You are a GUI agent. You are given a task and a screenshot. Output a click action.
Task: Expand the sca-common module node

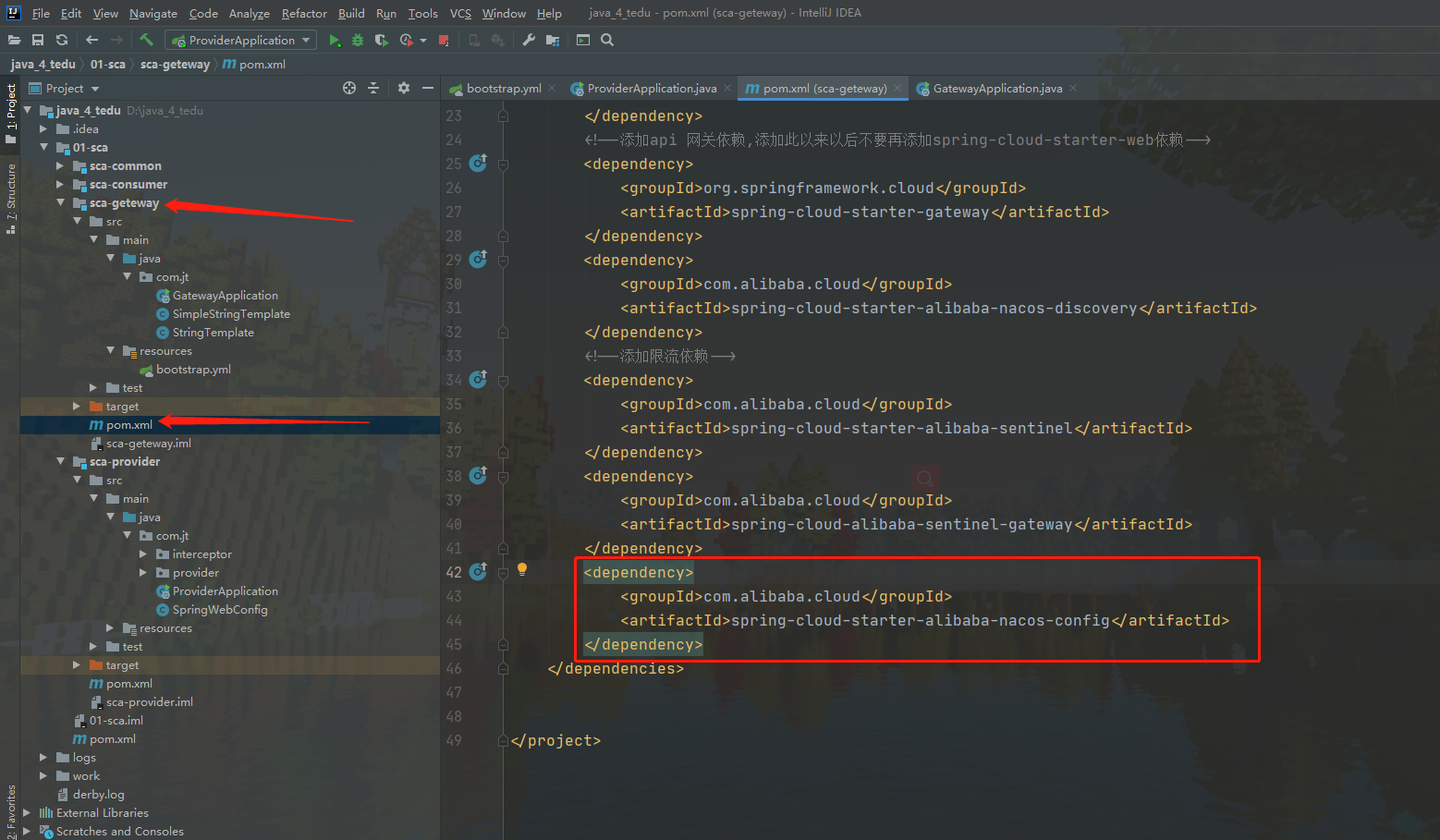point(60,165)
